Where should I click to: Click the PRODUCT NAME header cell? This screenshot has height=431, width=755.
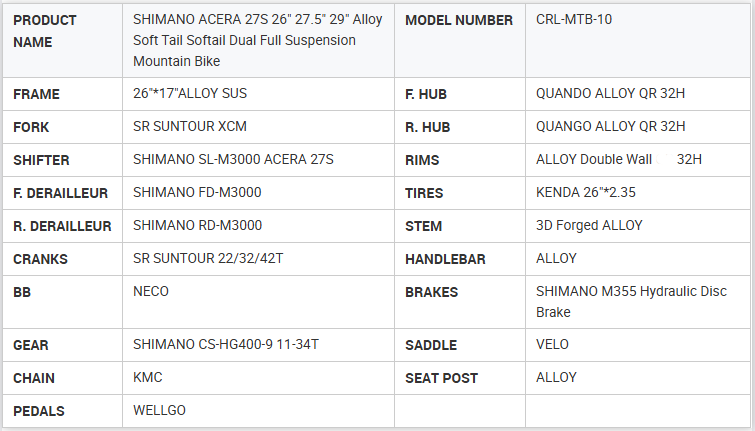tap(46, 31)
